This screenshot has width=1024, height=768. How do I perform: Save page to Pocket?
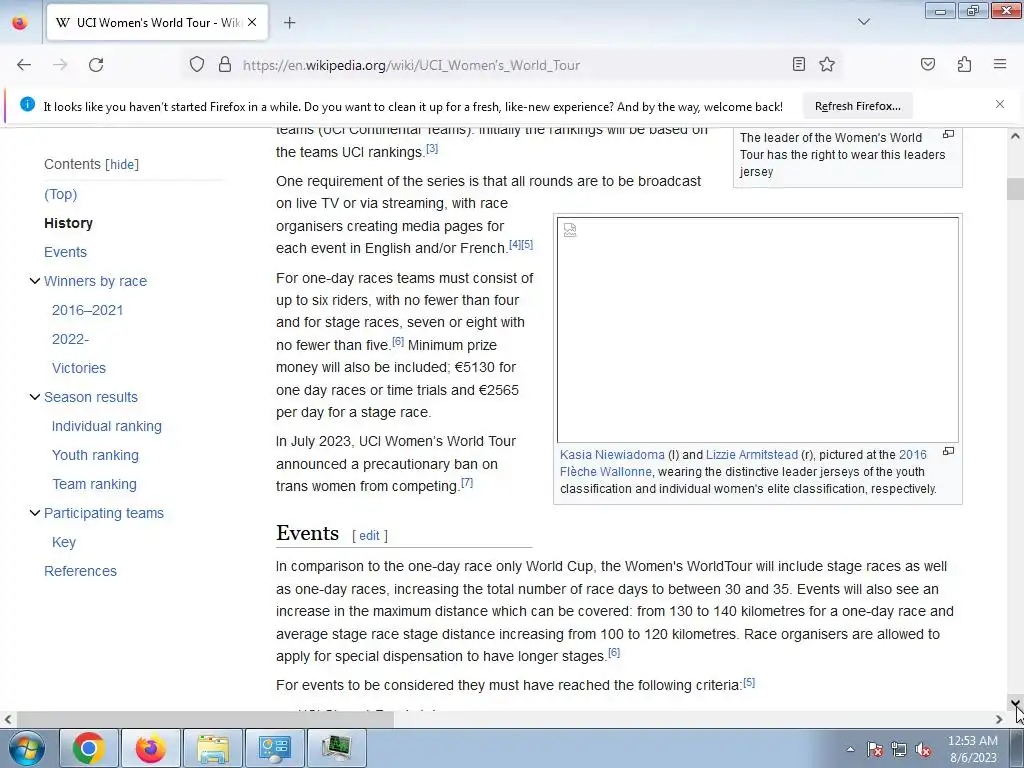tap(927, 64)
